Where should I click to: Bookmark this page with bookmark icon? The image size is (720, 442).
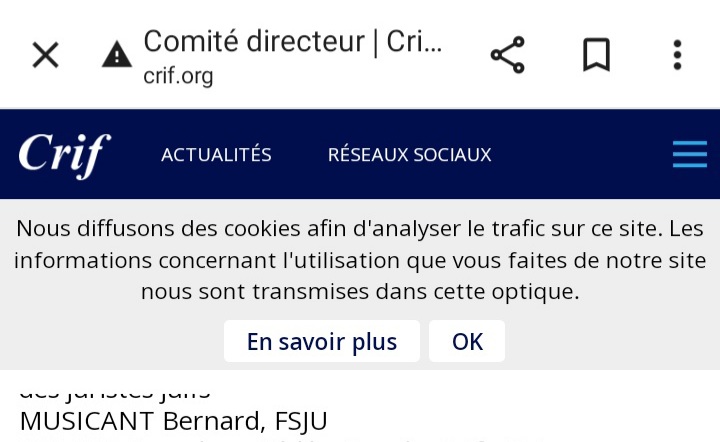(x=596, y=55)
